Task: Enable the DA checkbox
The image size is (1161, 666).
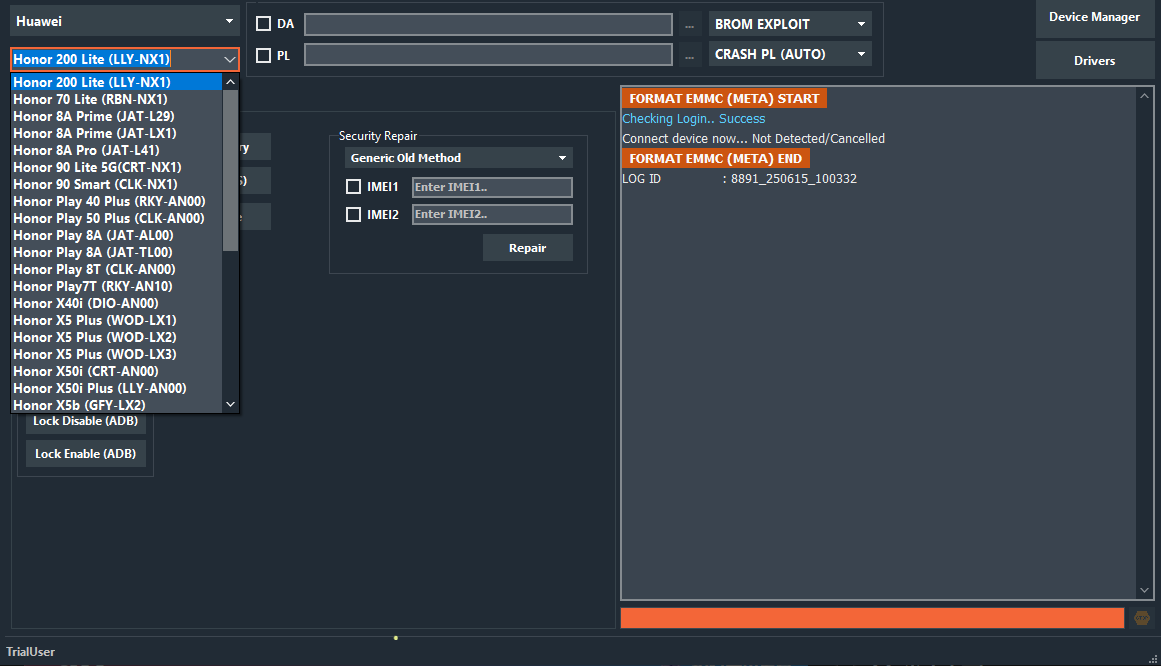Action: (x=264, y=24)
